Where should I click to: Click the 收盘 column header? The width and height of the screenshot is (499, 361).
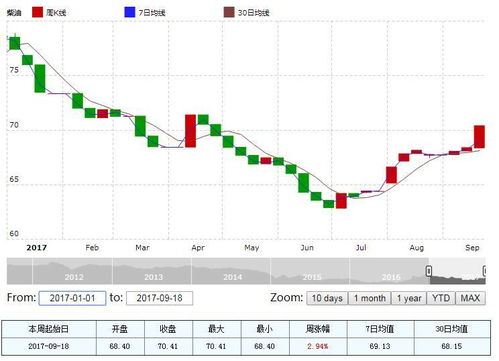[168, 329]
